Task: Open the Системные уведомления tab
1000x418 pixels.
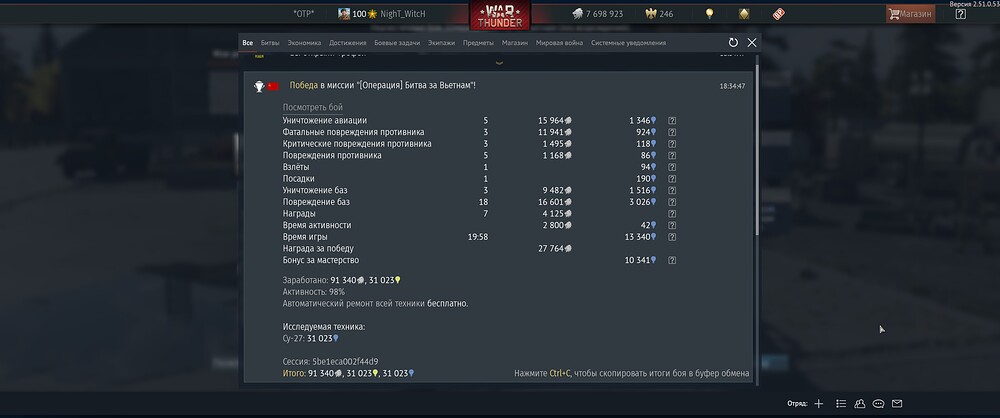Action: (628, 43)
